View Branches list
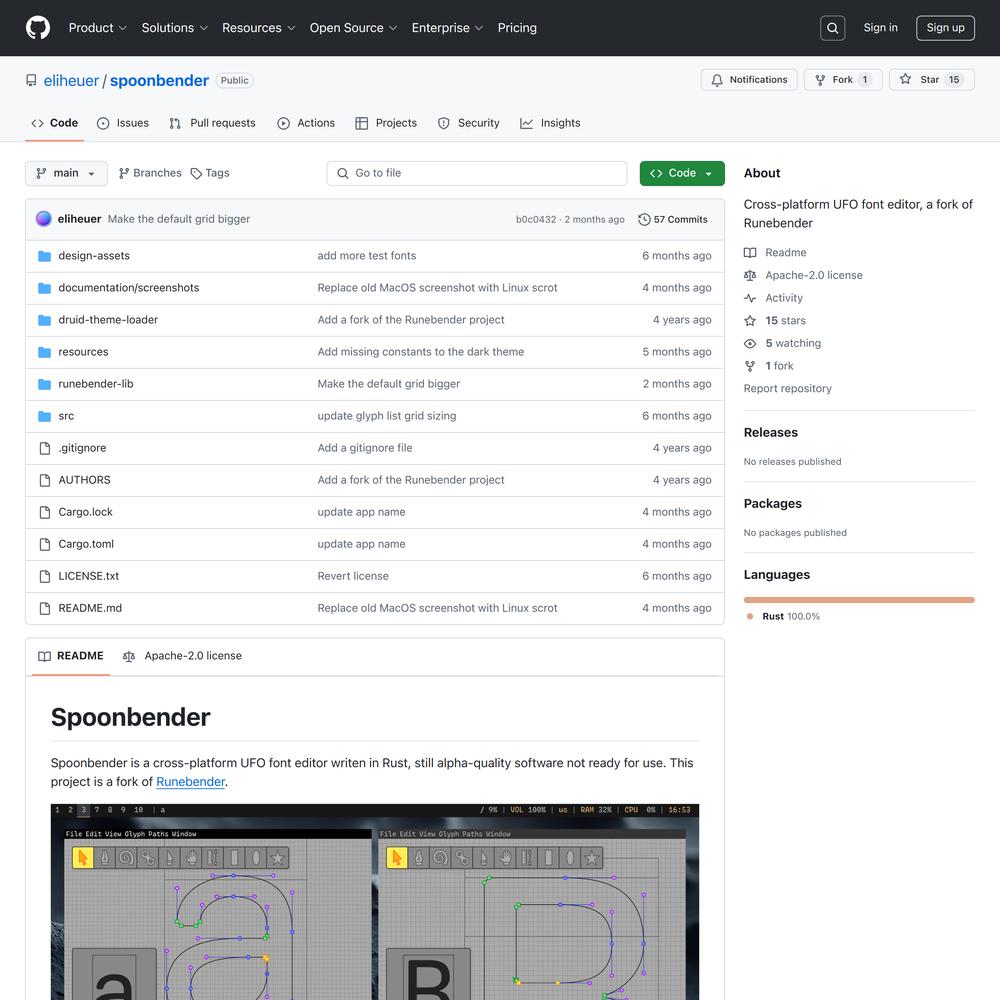The height and width of the screenshot is (1000, 1000). point(151,173)
